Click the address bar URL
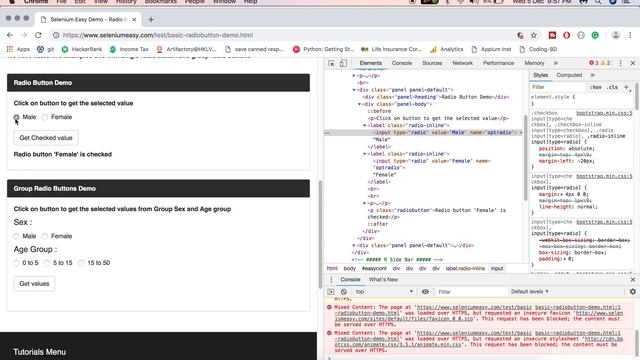This screenshot has height=360, width=640. tap(158, 35)
